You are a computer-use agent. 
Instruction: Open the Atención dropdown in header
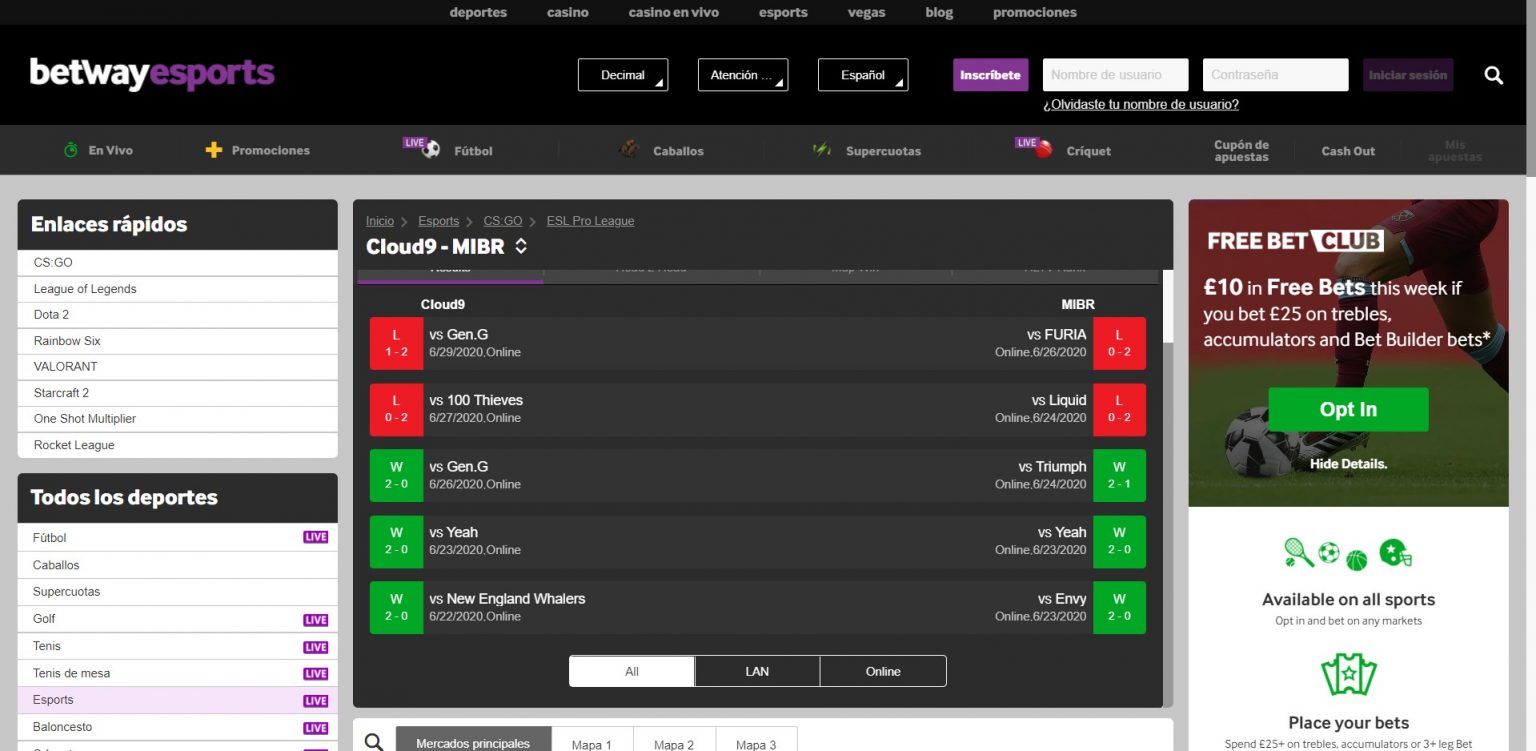tap(743, 75)
